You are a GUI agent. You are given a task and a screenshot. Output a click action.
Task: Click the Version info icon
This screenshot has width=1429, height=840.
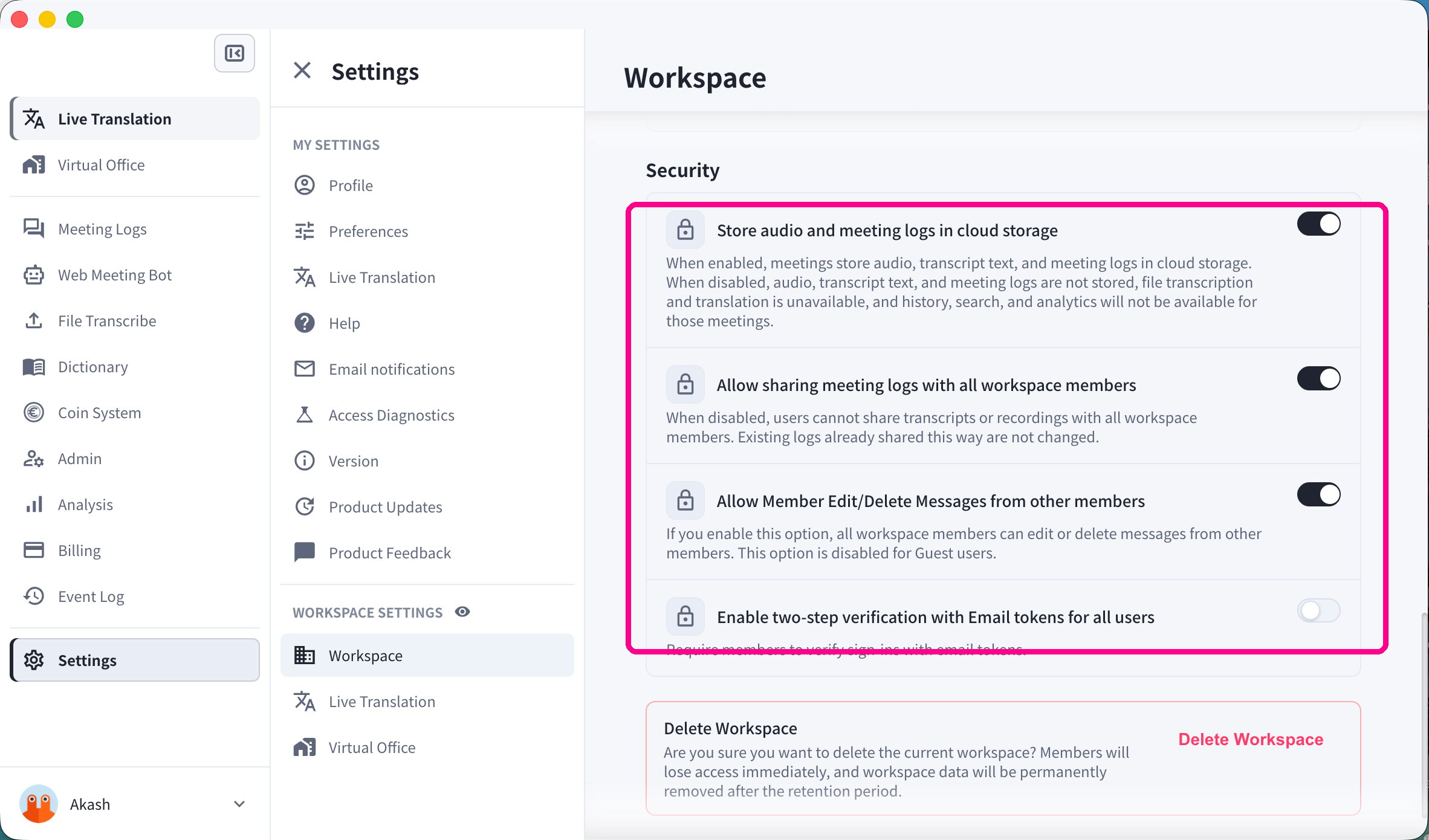point(305,461)
